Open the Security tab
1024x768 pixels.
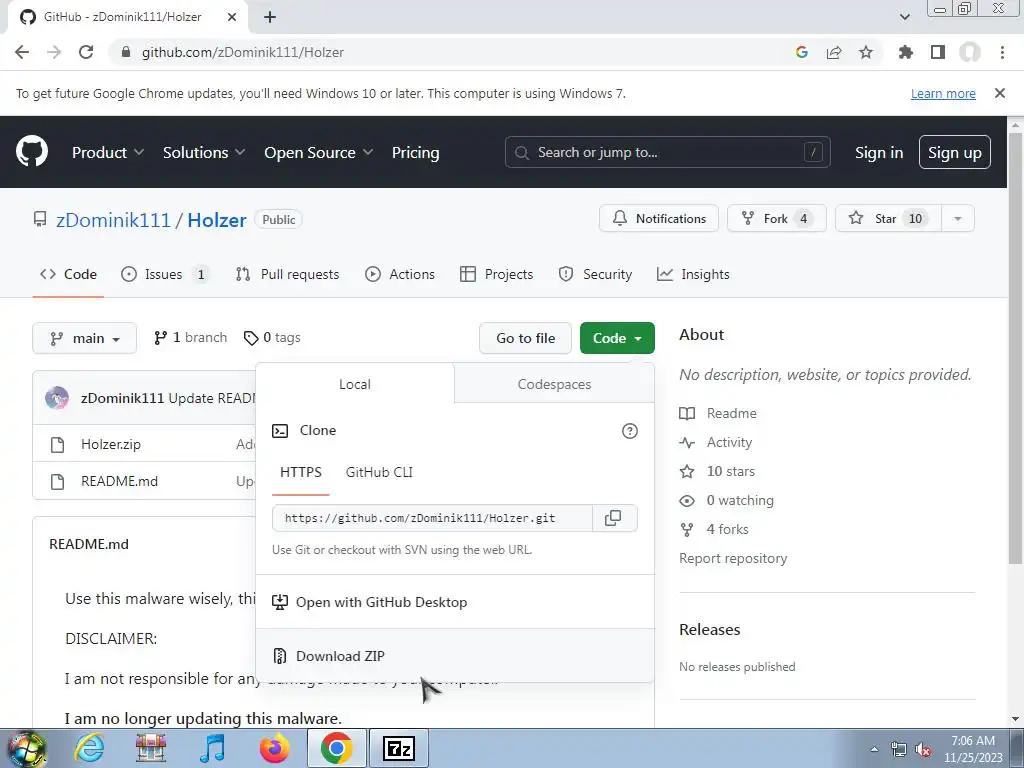pos(596,274)
